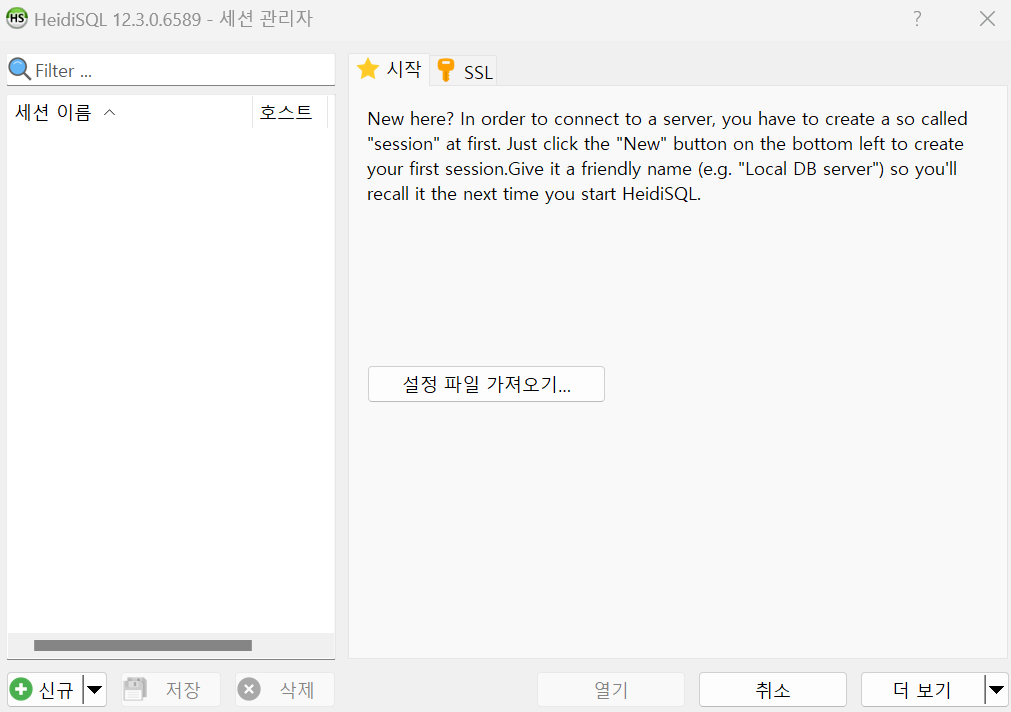1011x712 pixels.
Task: Click the horizontal scrollbar of session list
Action: click(x=142, y=646)
